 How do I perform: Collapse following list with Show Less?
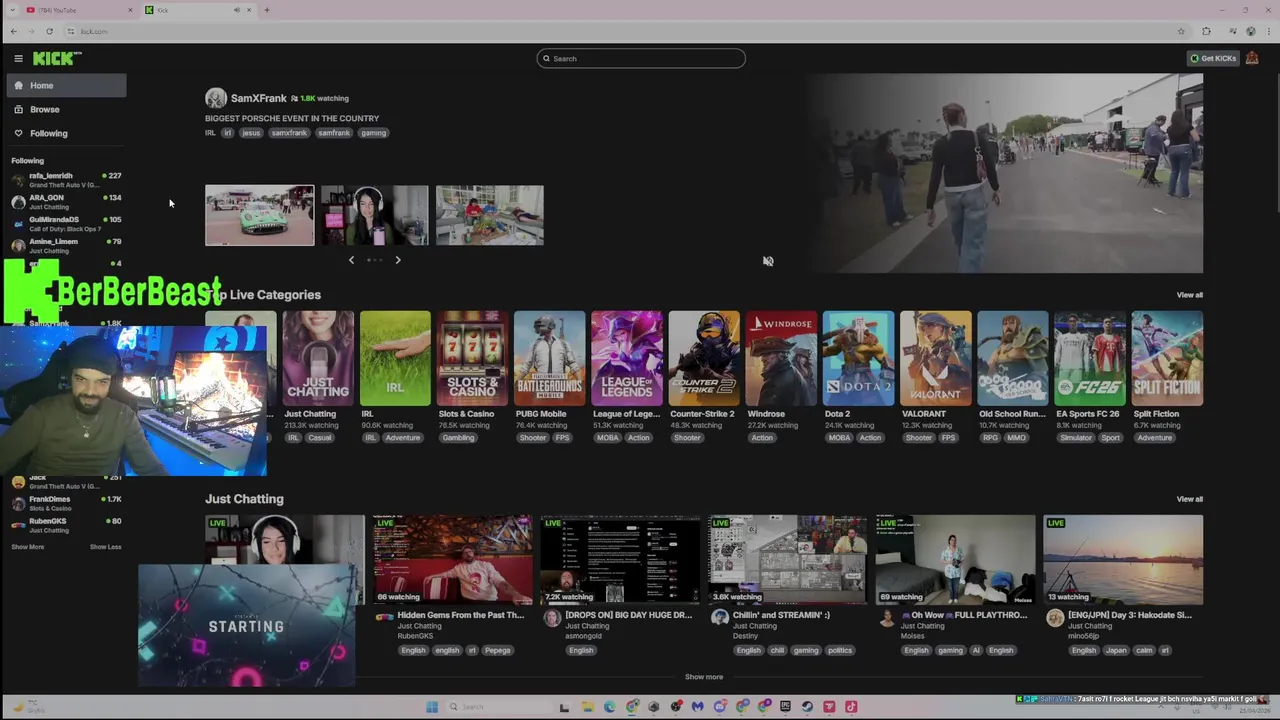[x=105, y=547]
